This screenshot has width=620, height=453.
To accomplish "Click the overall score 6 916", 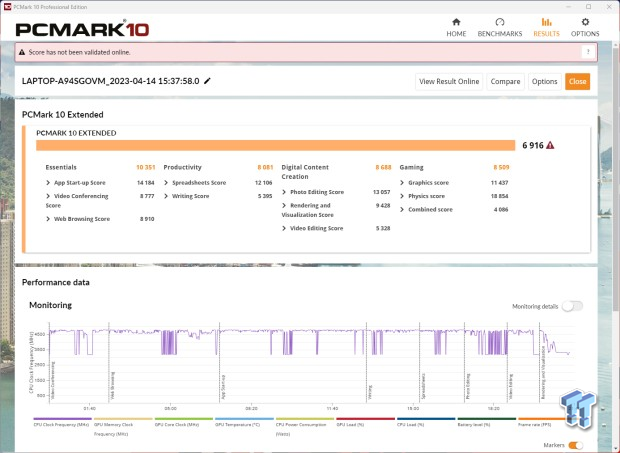I will pos(533,145).
